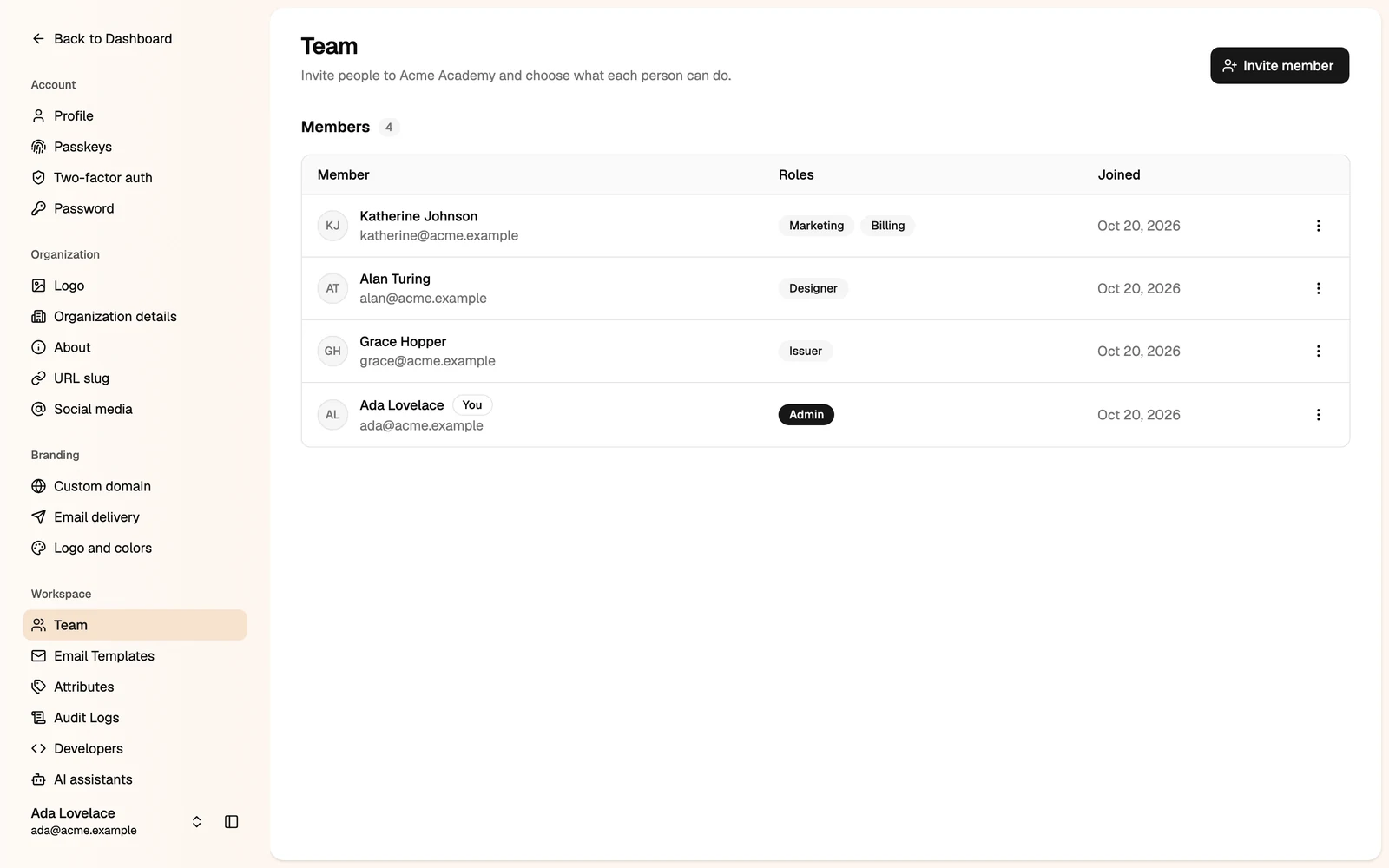The height and width of the screenshot is (868, 1389).
Task: Click the Developers code brackets icon
Action: (38, 748)
